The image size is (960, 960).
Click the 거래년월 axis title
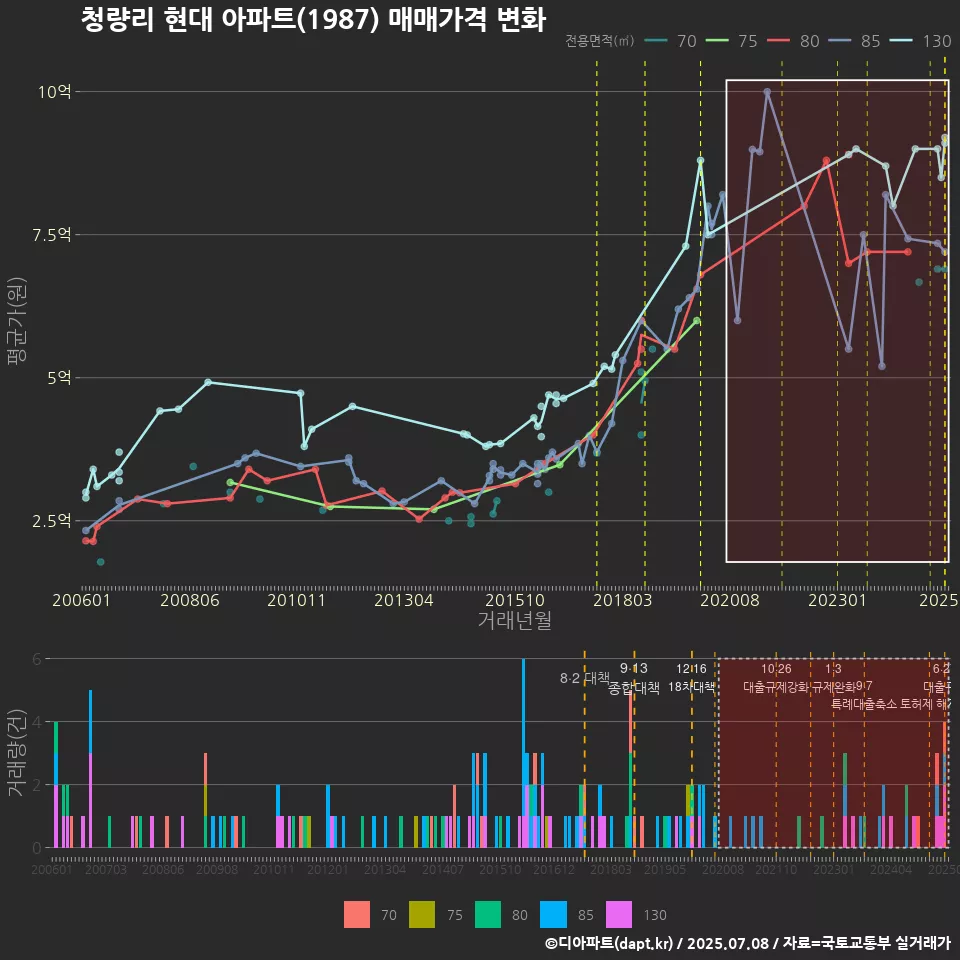pos(515,620)
